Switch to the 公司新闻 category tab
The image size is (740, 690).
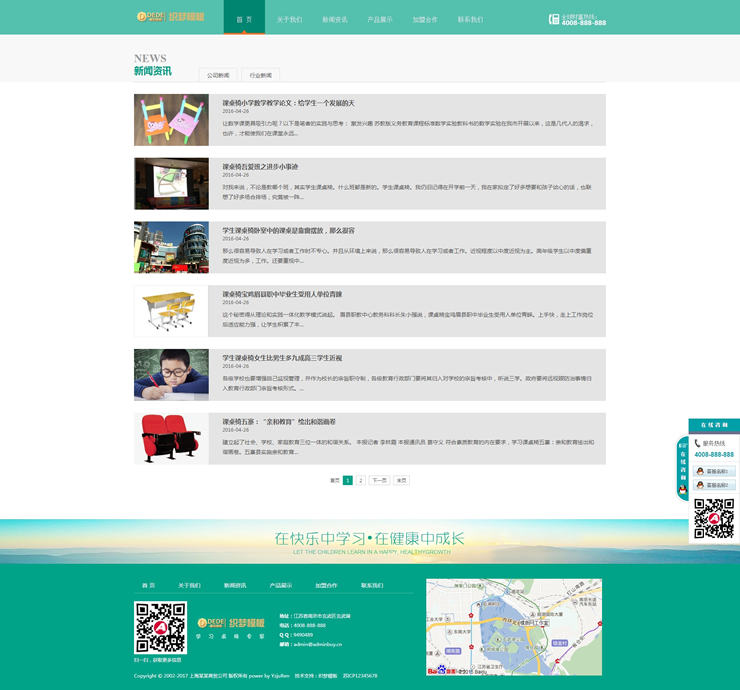click(218, 75)
